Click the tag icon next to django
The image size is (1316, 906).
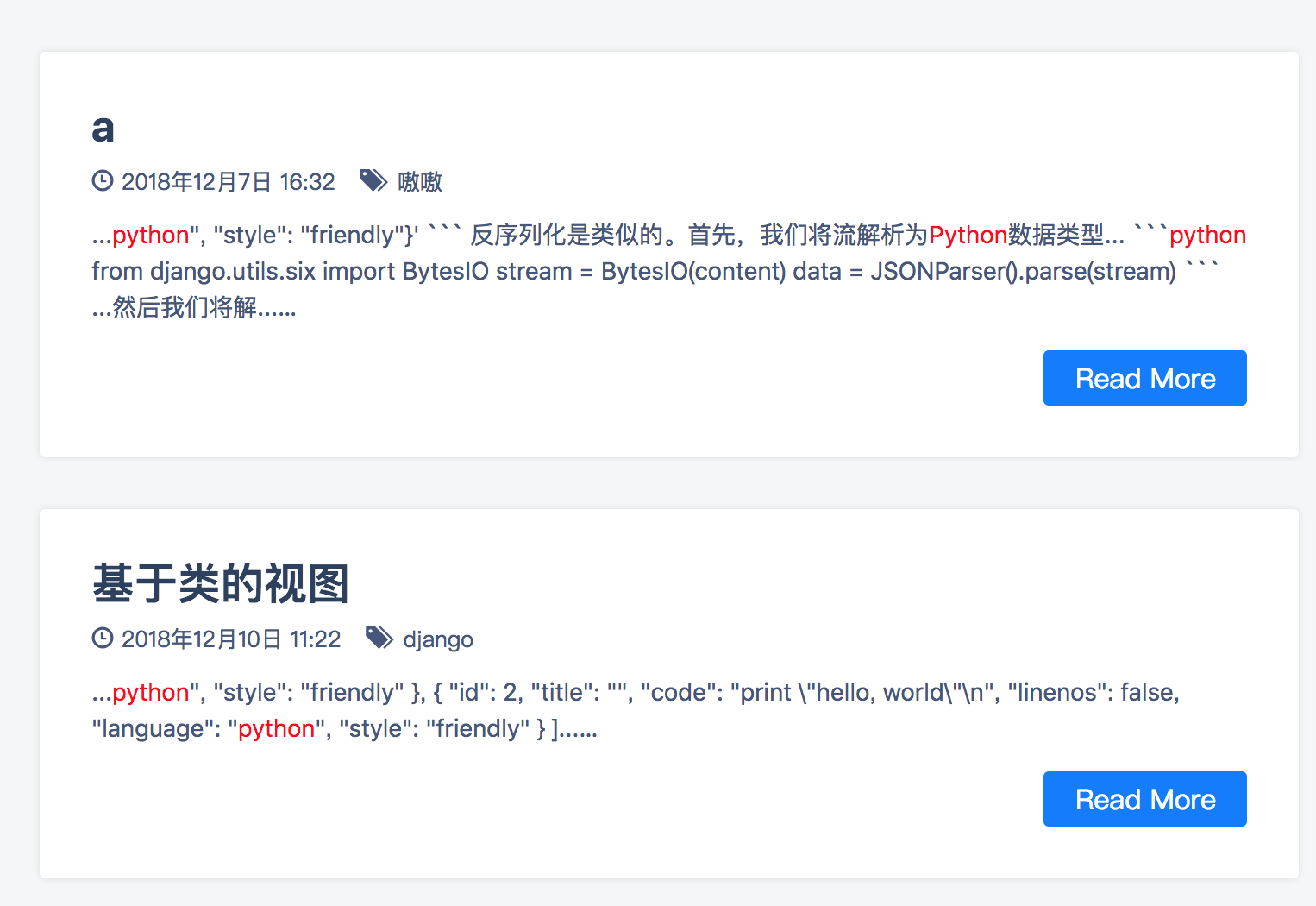(x=379, y=638)
